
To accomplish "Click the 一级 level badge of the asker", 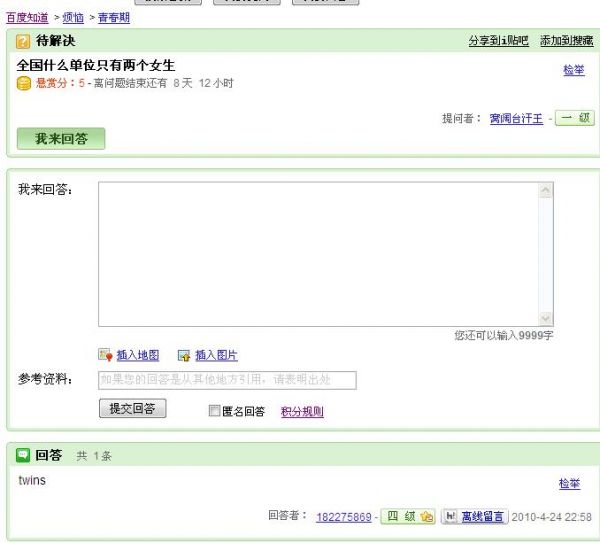I will click(x=575, y=118).
